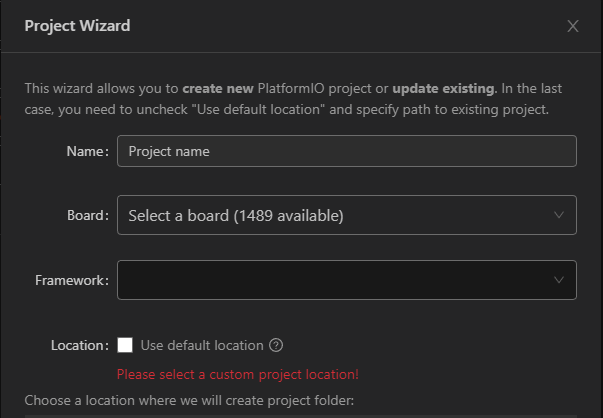
Task: Click the Framework field chevron arrow
Action: (x=559, y=280)
